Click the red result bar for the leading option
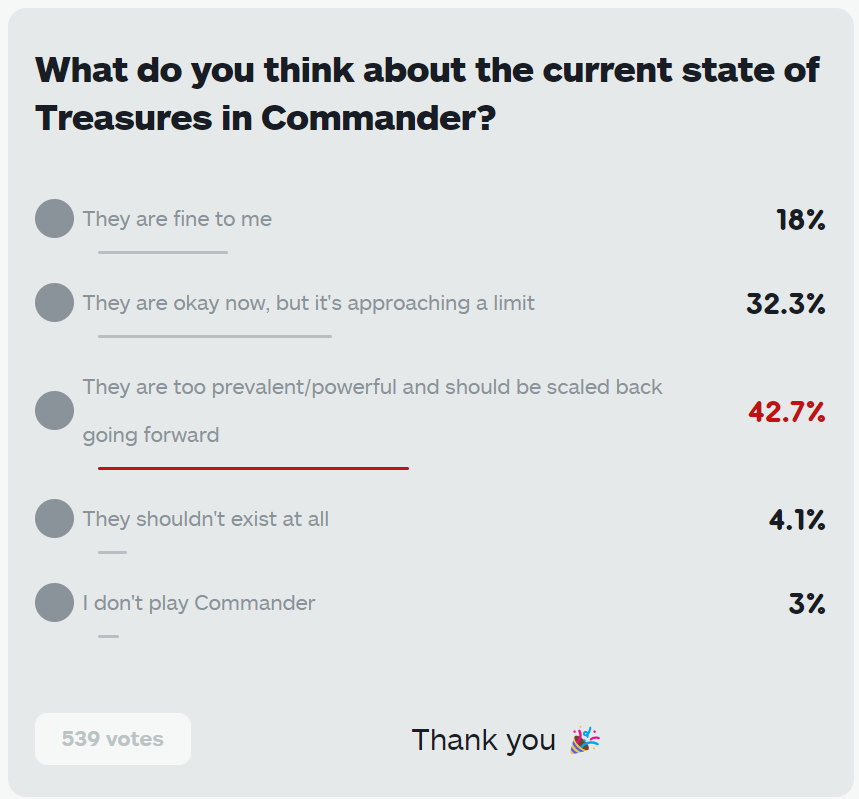The height and width of the screenshot is (799, 859). (253, 467)
